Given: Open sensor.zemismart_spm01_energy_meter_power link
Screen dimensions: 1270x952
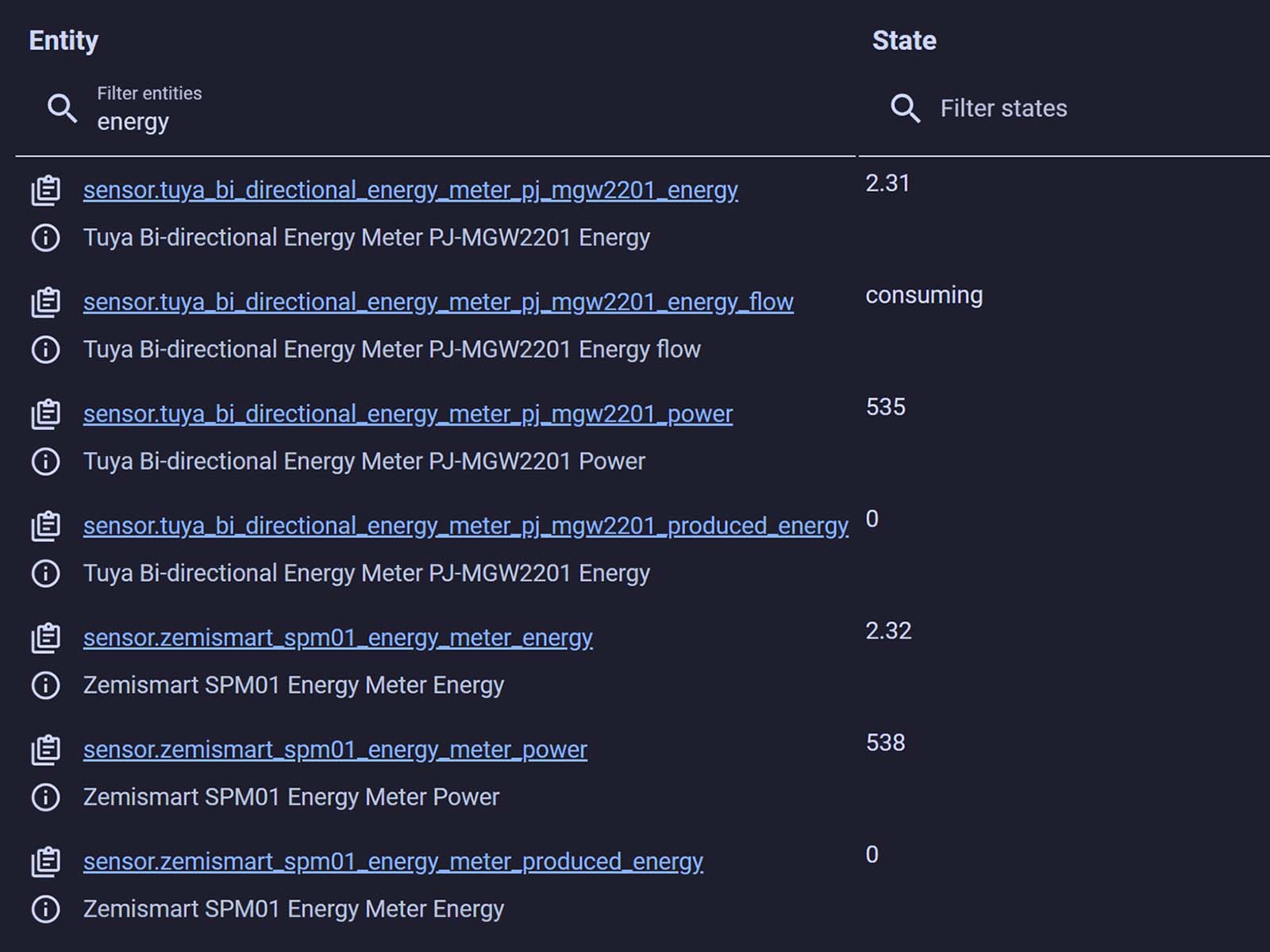Looking at the screenshot, I should point(335,750).
